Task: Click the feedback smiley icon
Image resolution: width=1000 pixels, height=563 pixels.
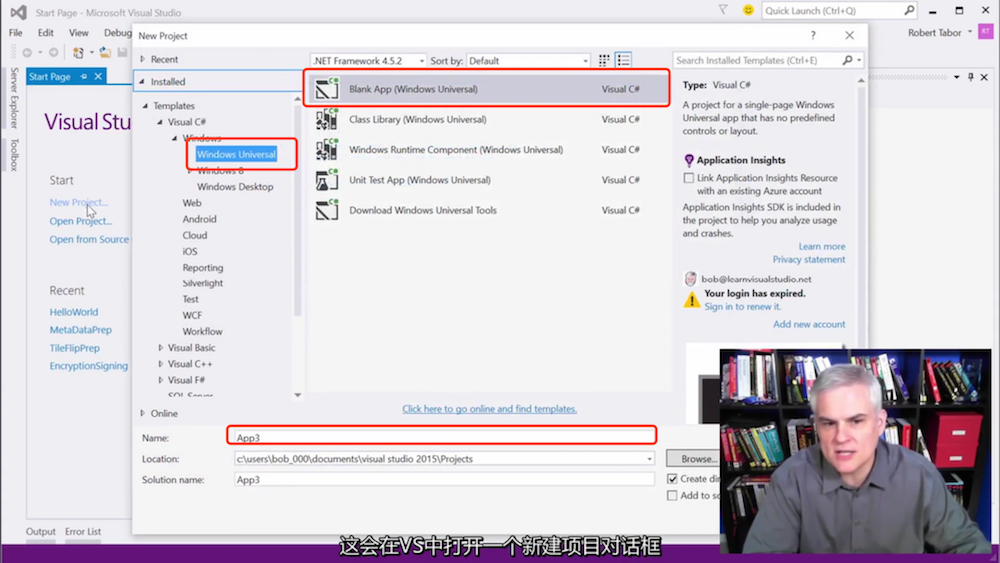Action: 748,10
